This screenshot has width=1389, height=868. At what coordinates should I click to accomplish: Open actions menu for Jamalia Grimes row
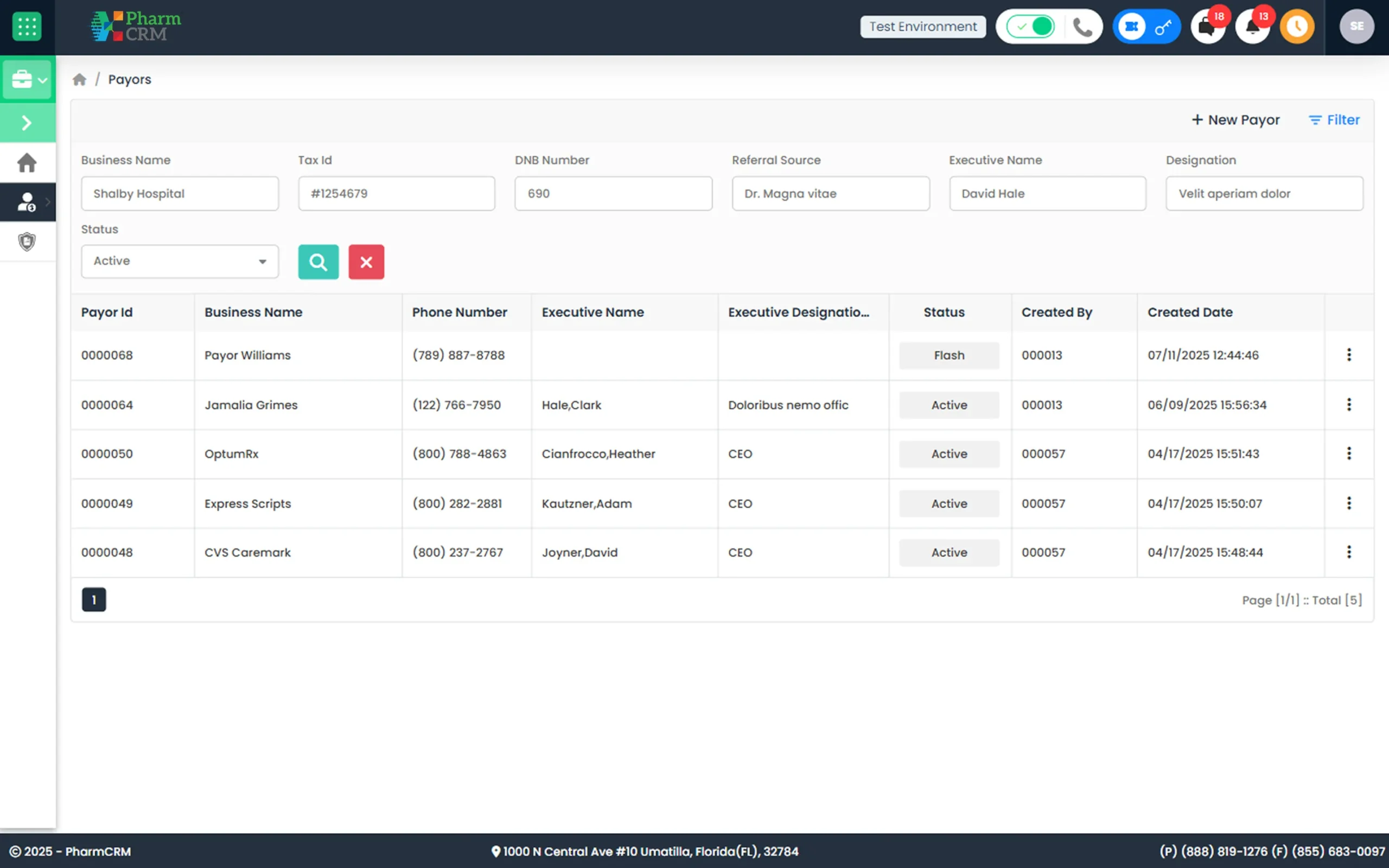click(x=1349, y=405)
